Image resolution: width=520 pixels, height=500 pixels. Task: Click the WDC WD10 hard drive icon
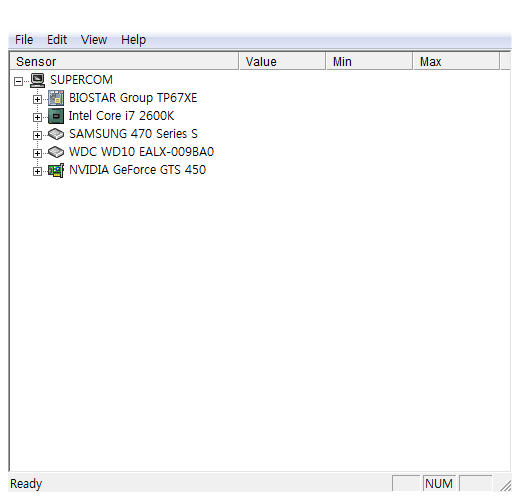pyautogui.click(x=56, y=152)
